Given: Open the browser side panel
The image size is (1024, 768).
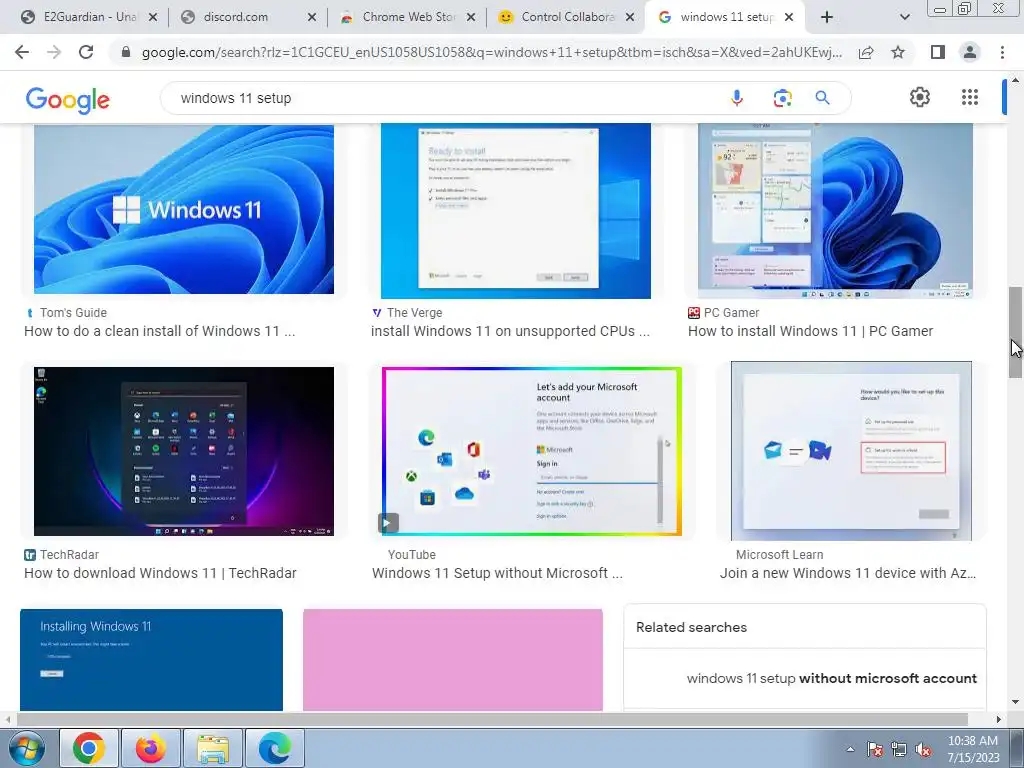Looking at the screenshot, I should click(938, 52).
